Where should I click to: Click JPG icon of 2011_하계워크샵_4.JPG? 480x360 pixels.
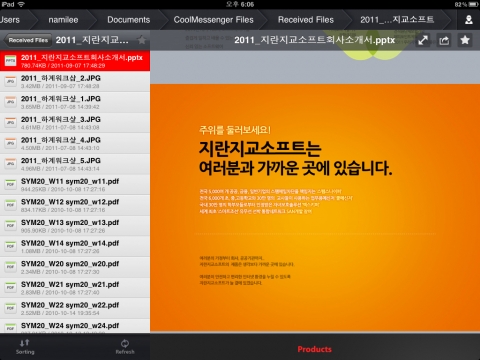click(x=10, y=143)
